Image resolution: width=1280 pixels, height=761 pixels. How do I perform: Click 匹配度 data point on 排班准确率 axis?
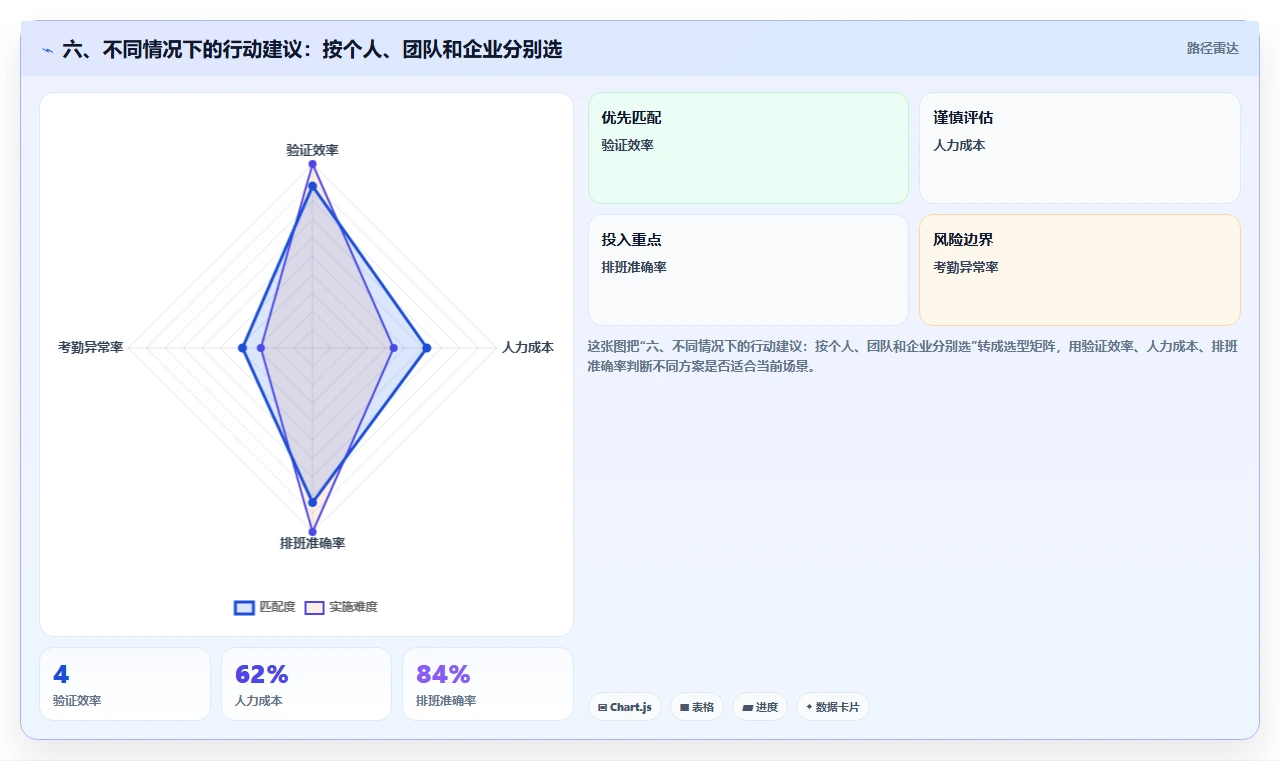coord(312,502)
